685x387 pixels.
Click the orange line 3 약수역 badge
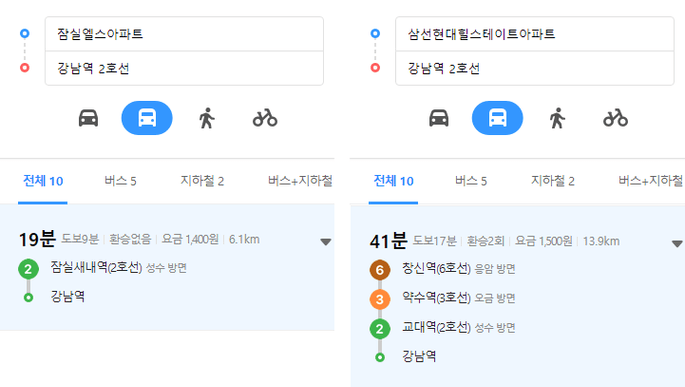pyautogui.click(x=380, y=300)
